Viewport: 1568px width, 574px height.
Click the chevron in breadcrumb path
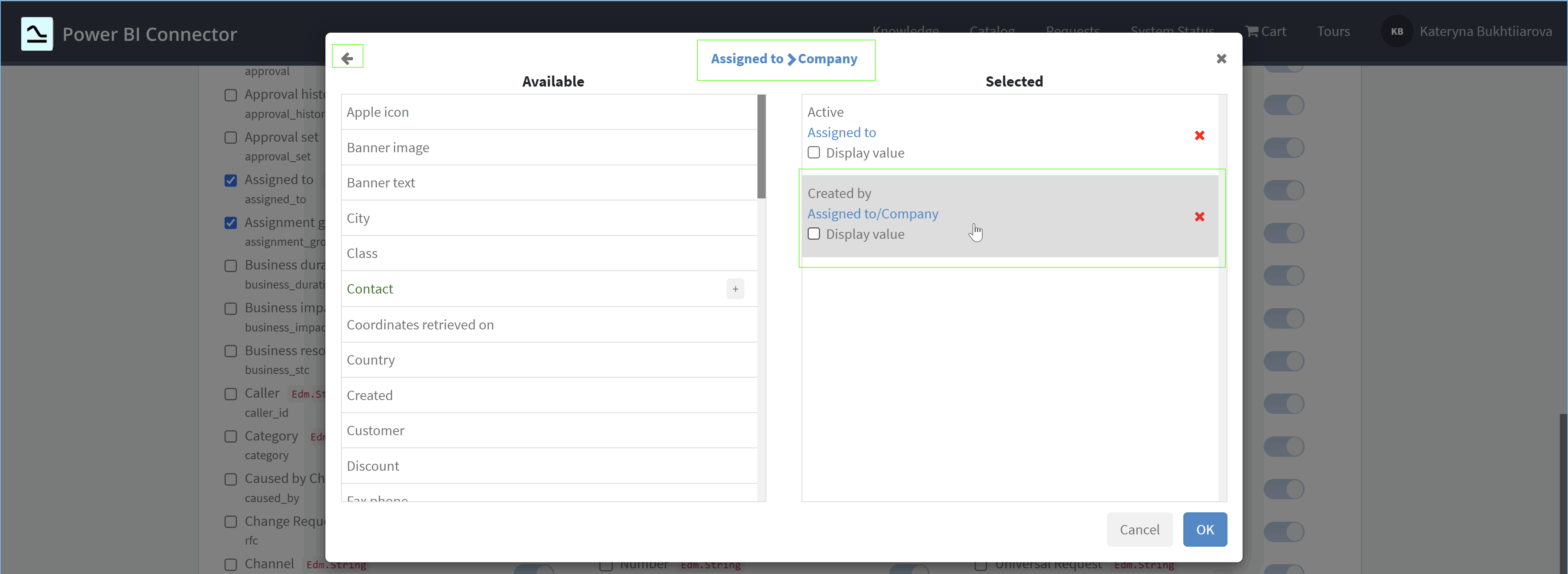click(x=791, y=59)
